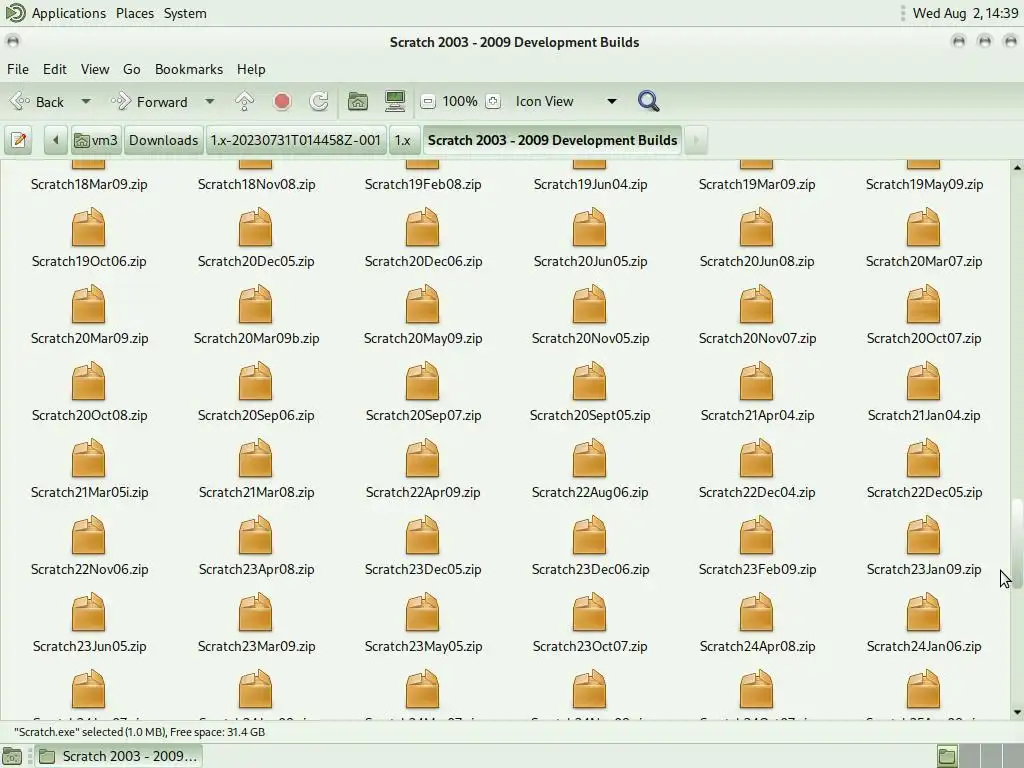Zoom out with the minus icon
The height and width of the screenshot is (768, 1024).
coord(428,102)
